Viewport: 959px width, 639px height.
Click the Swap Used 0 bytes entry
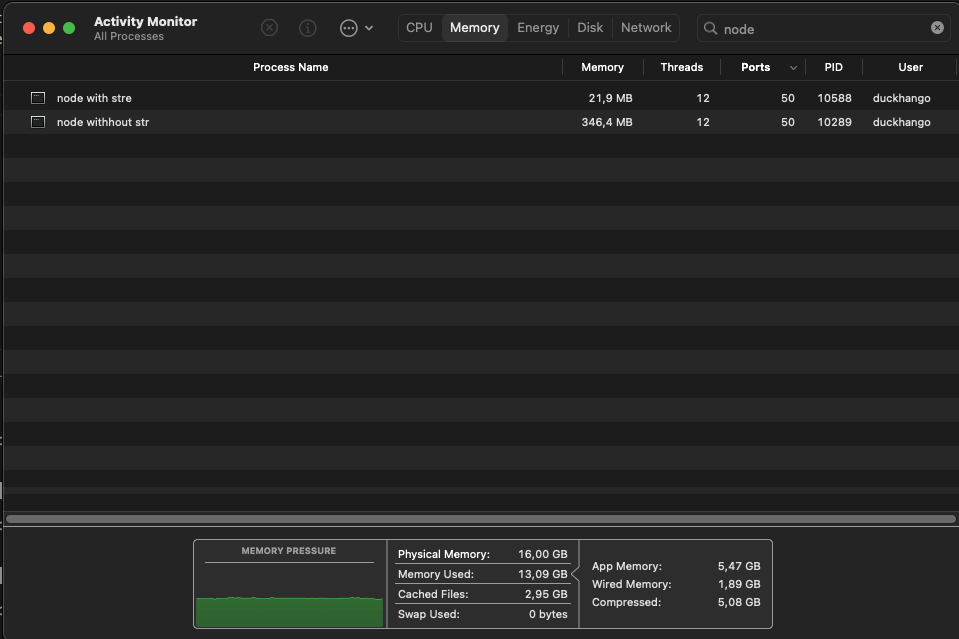coord(483,614)
